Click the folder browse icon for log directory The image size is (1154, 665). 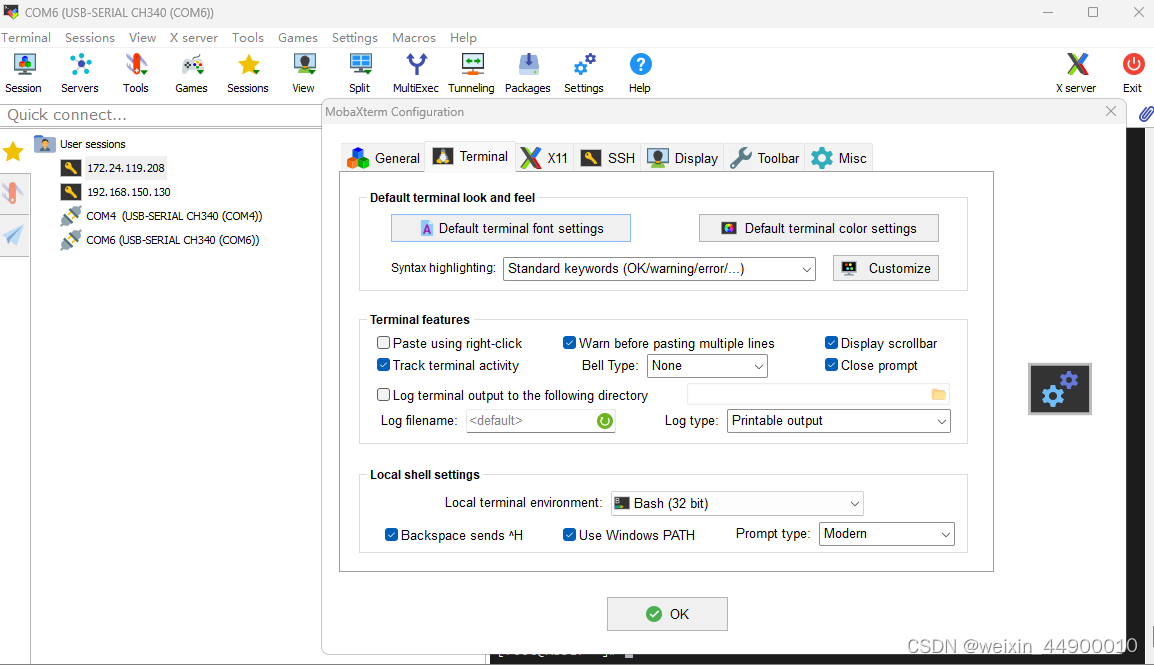click(938, 395)
